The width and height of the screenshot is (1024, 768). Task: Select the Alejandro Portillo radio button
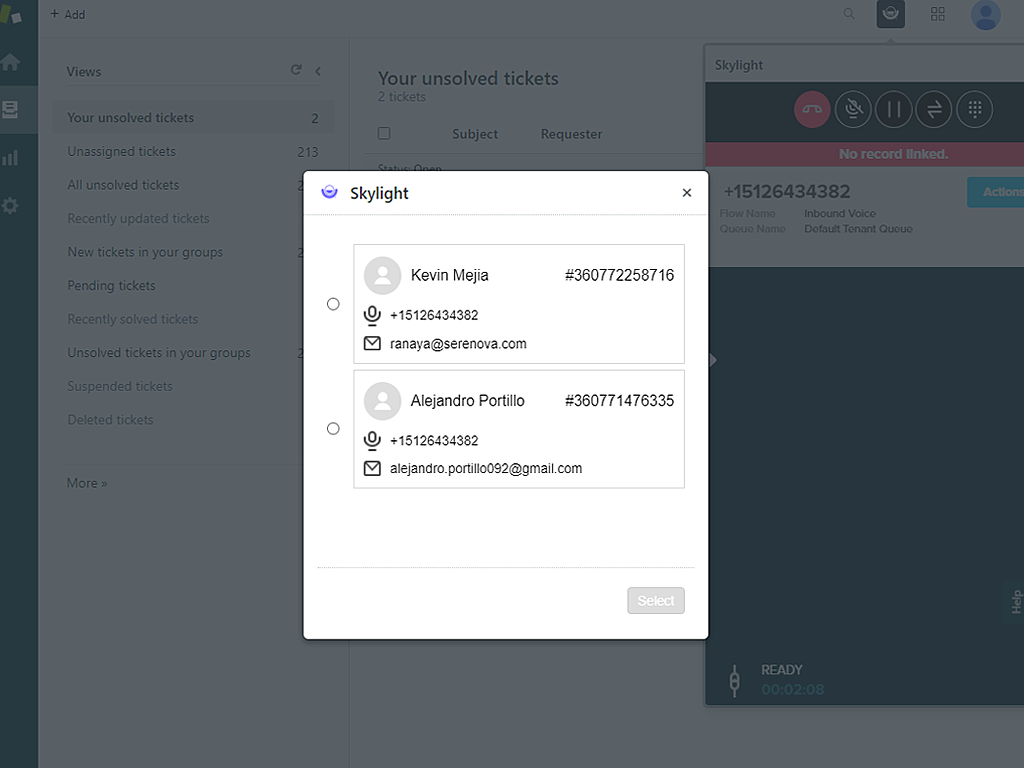click(x=333, y=429)
